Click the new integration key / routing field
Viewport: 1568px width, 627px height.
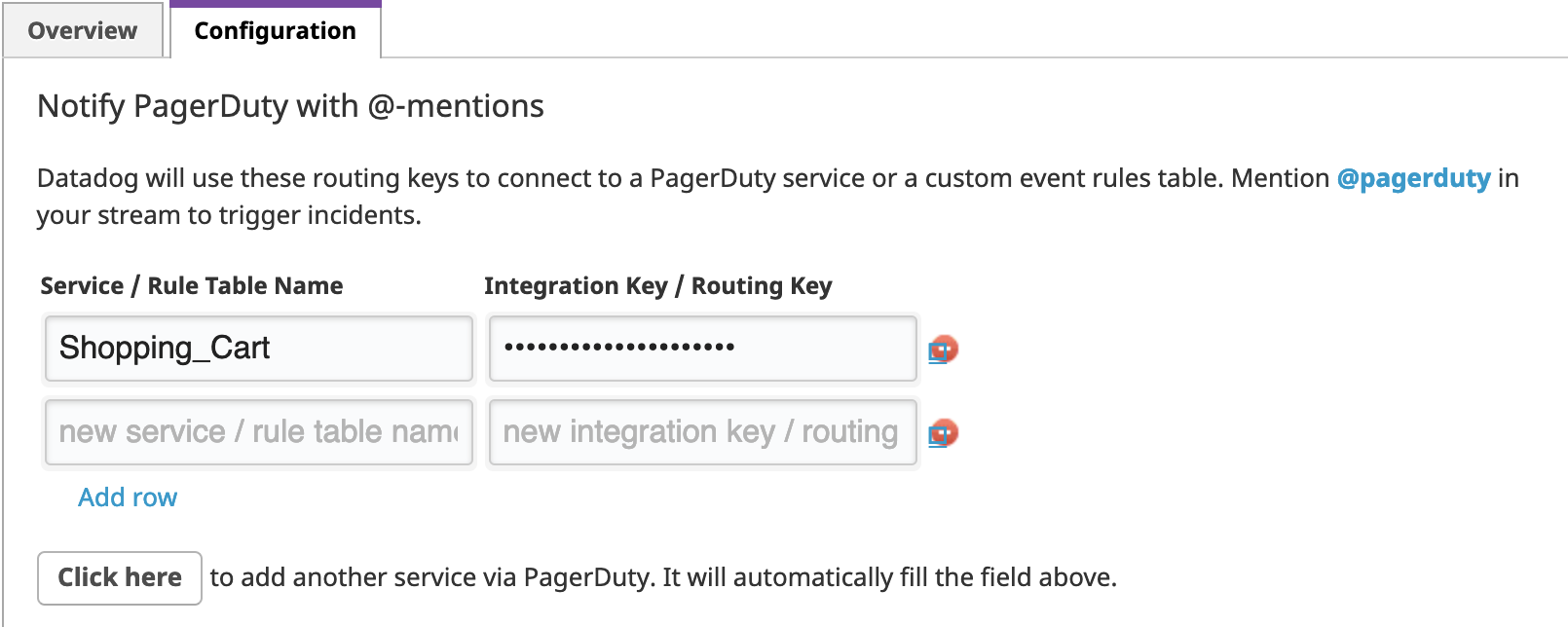point(702,431)
